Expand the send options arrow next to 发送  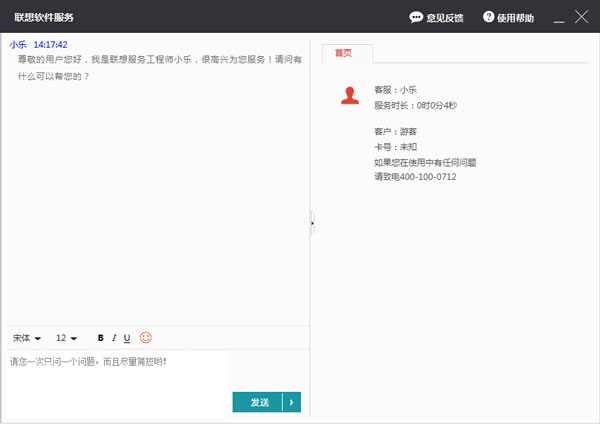292,402
